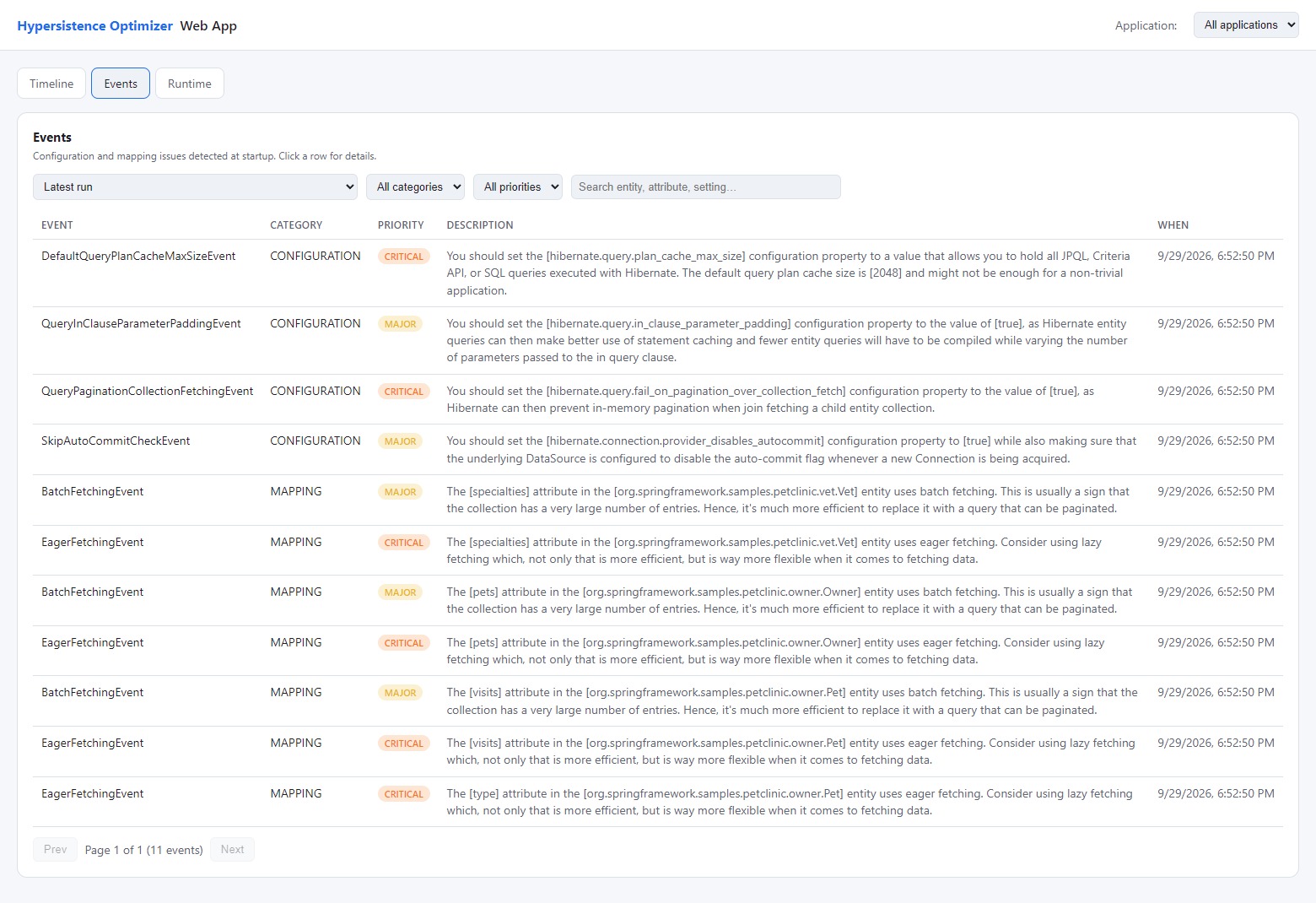
Task: Focus the search entity, attribute, setting field
Action: click(x=706, y=187)
